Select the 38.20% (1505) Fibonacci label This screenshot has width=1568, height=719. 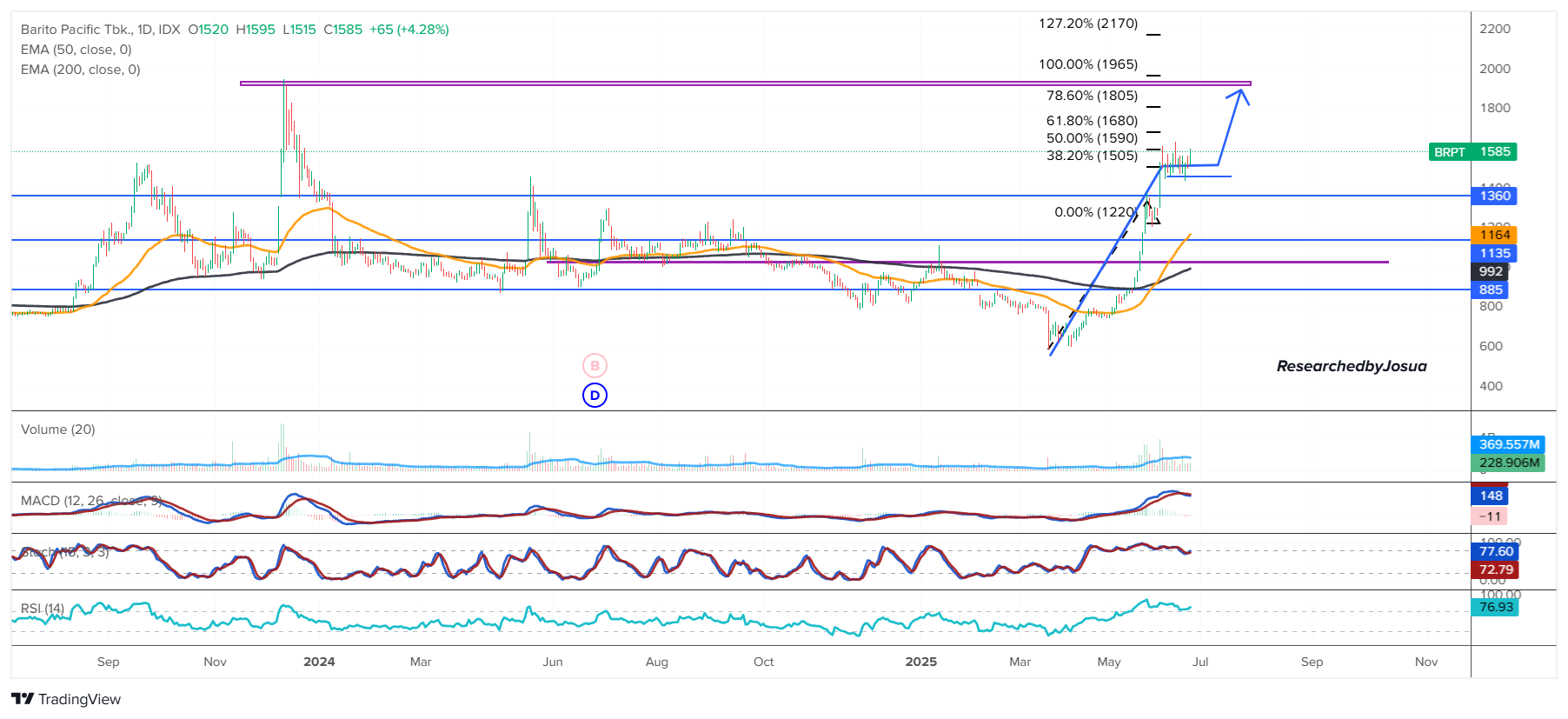pyautogui.click(x=1093, y=156)
